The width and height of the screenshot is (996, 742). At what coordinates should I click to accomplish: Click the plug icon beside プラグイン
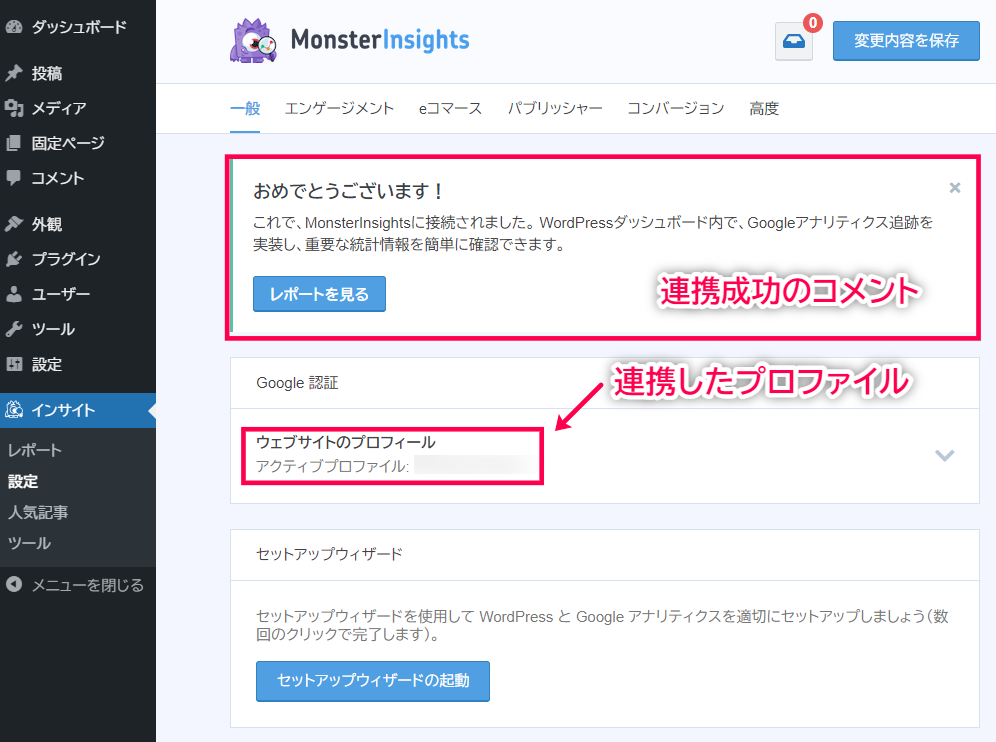click(14, 259)
